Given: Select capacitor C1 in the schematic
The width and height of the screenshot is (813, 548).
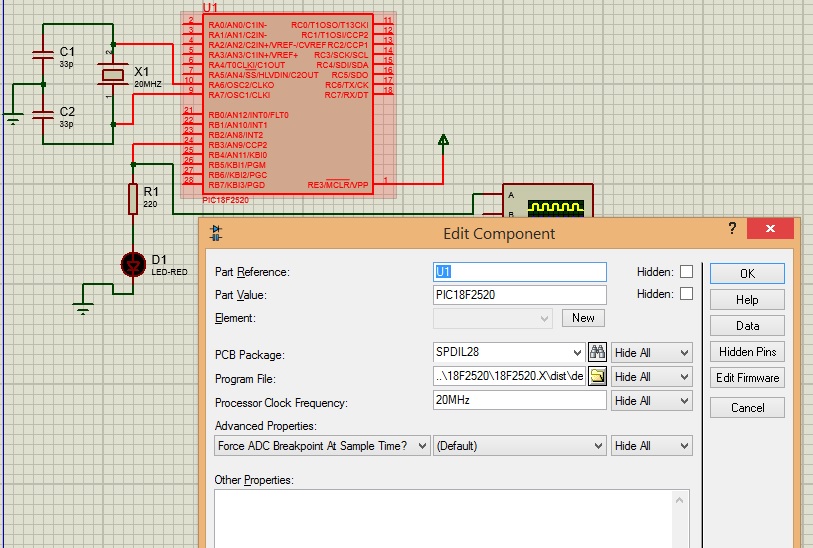Looking at the screenshot, I should coord(42,56).
